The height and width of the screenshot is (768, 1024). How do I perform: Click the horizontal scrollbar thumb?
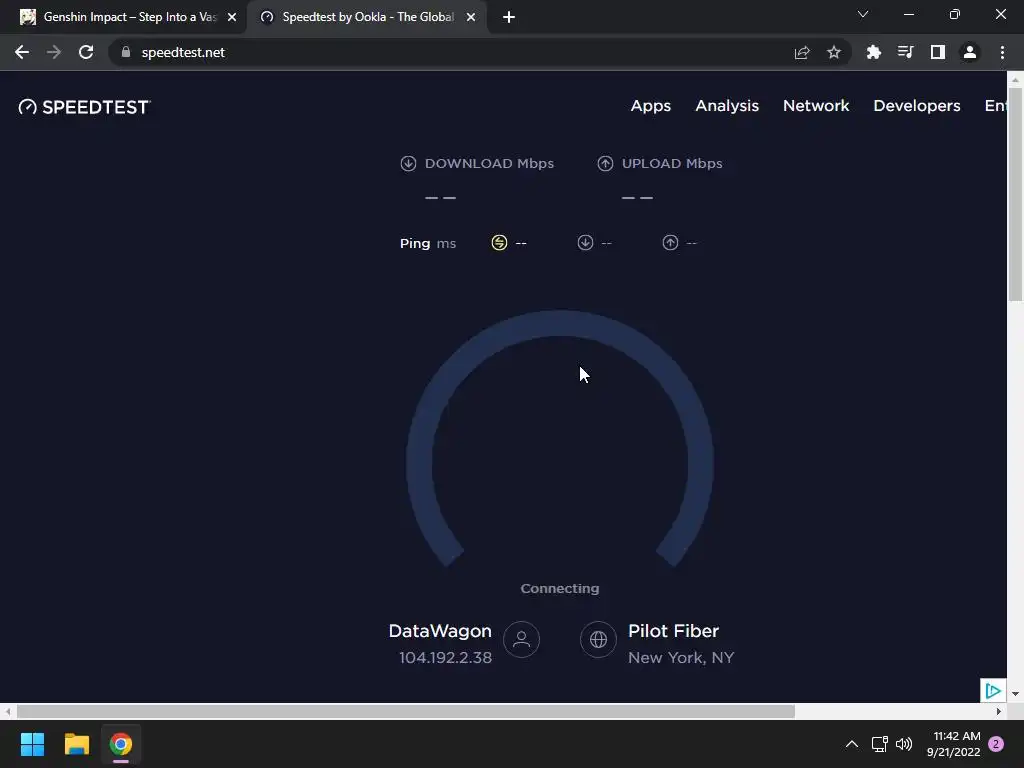406,711
